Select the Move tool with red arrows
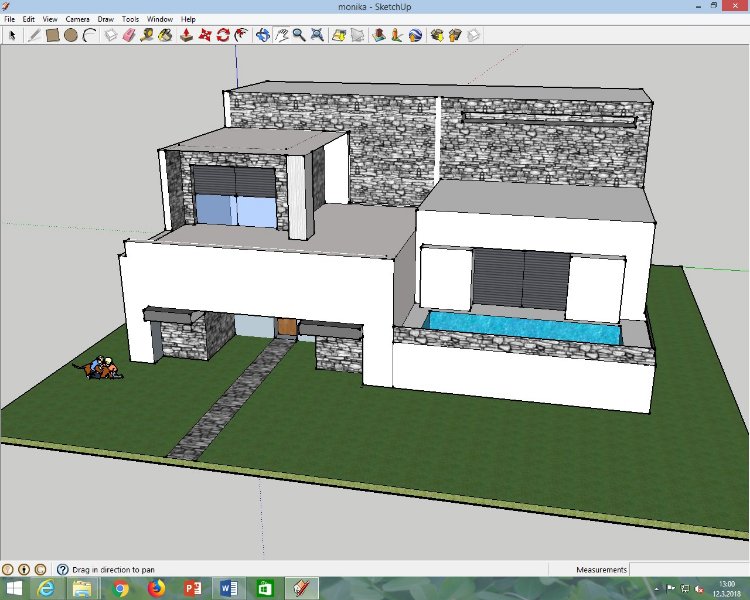This screenshot has width=750, height=600. pyautogui.click(x=204, y=35)
